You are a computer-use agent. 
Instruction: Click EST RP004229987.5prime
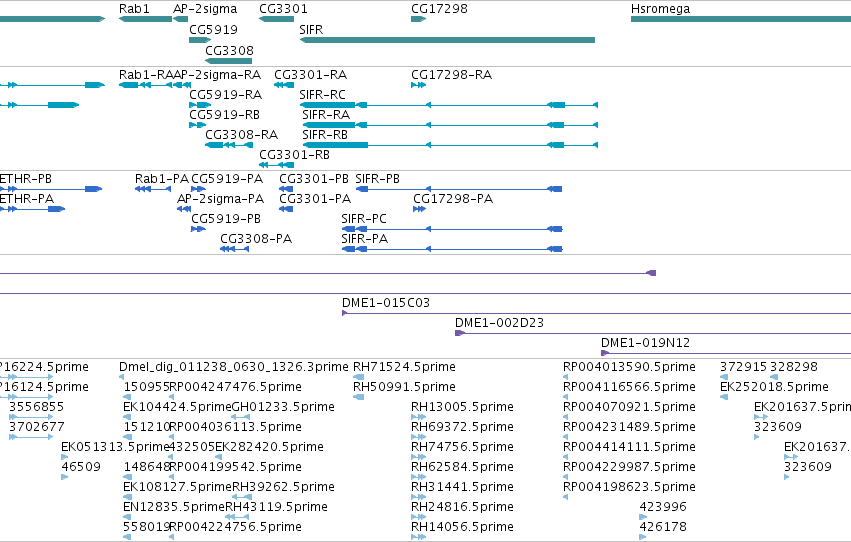[629, 467]
